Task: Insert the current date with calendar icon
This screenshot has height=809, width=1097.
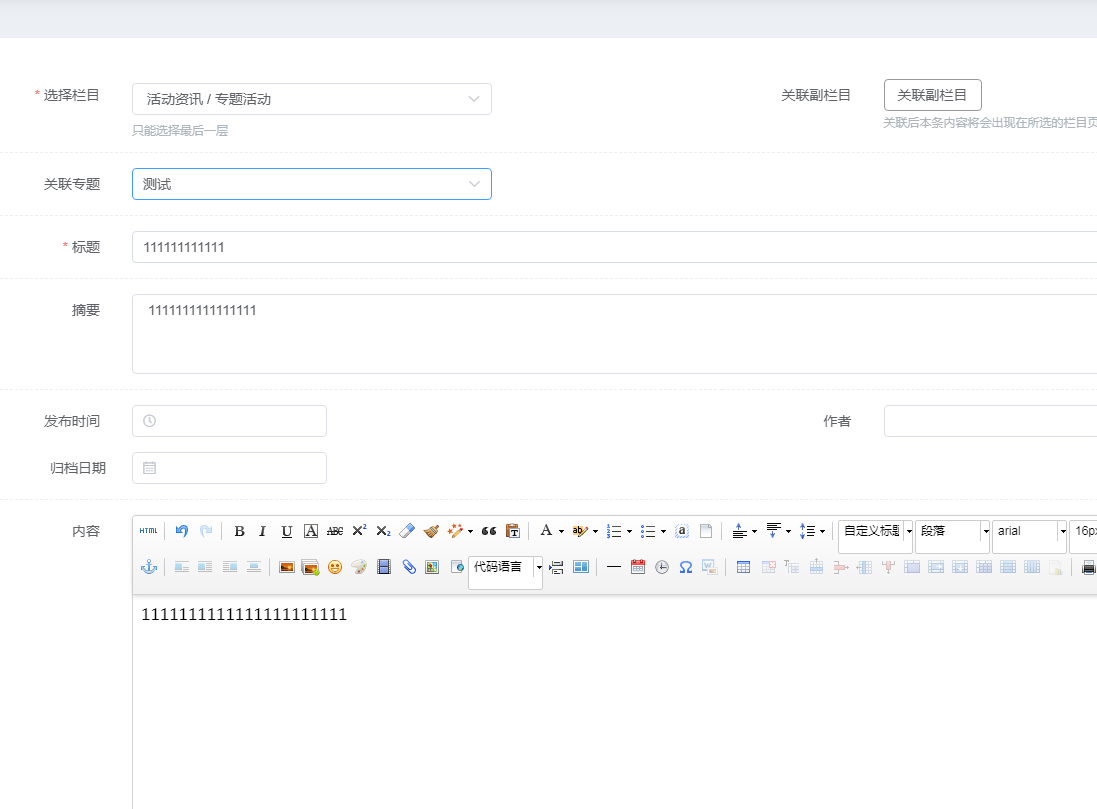Action: click(x=637, y=567)
